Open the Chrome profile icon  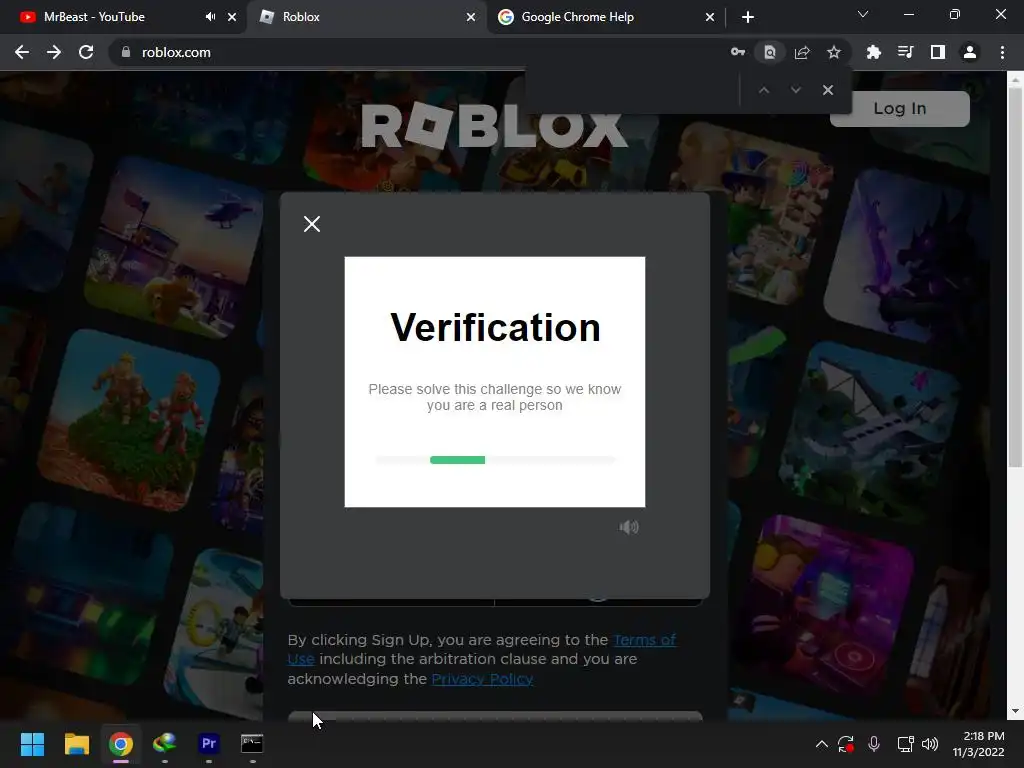pyautogui.click(x=970, y=52)
